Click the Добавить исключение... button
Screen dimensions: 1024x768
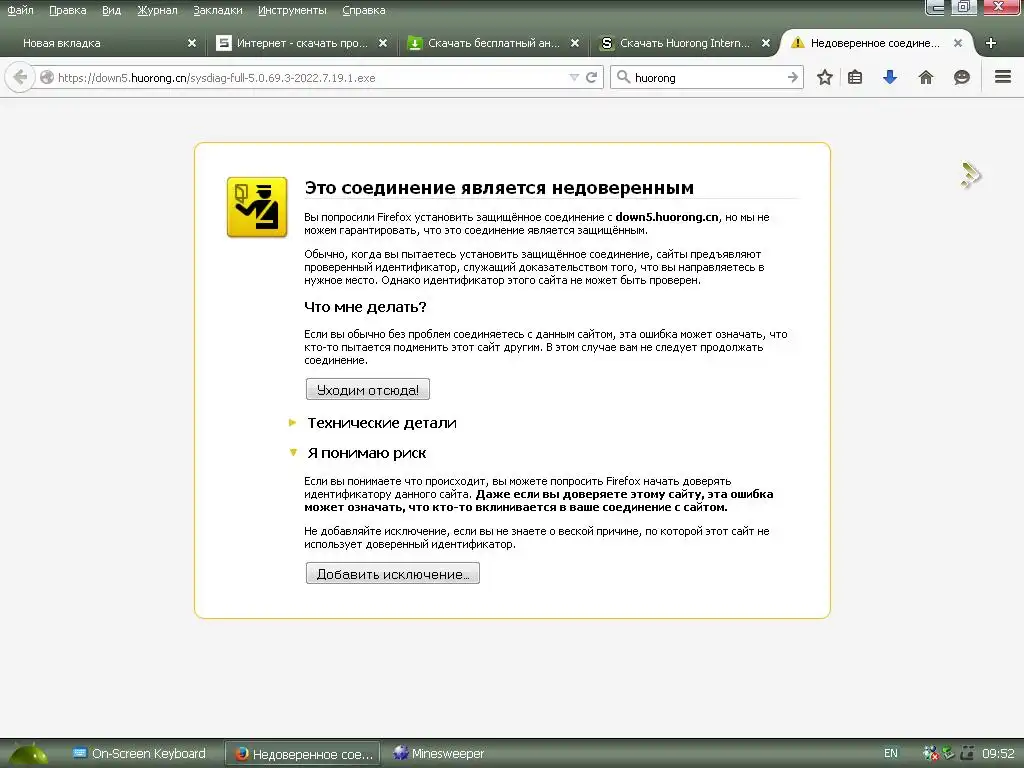392,574
